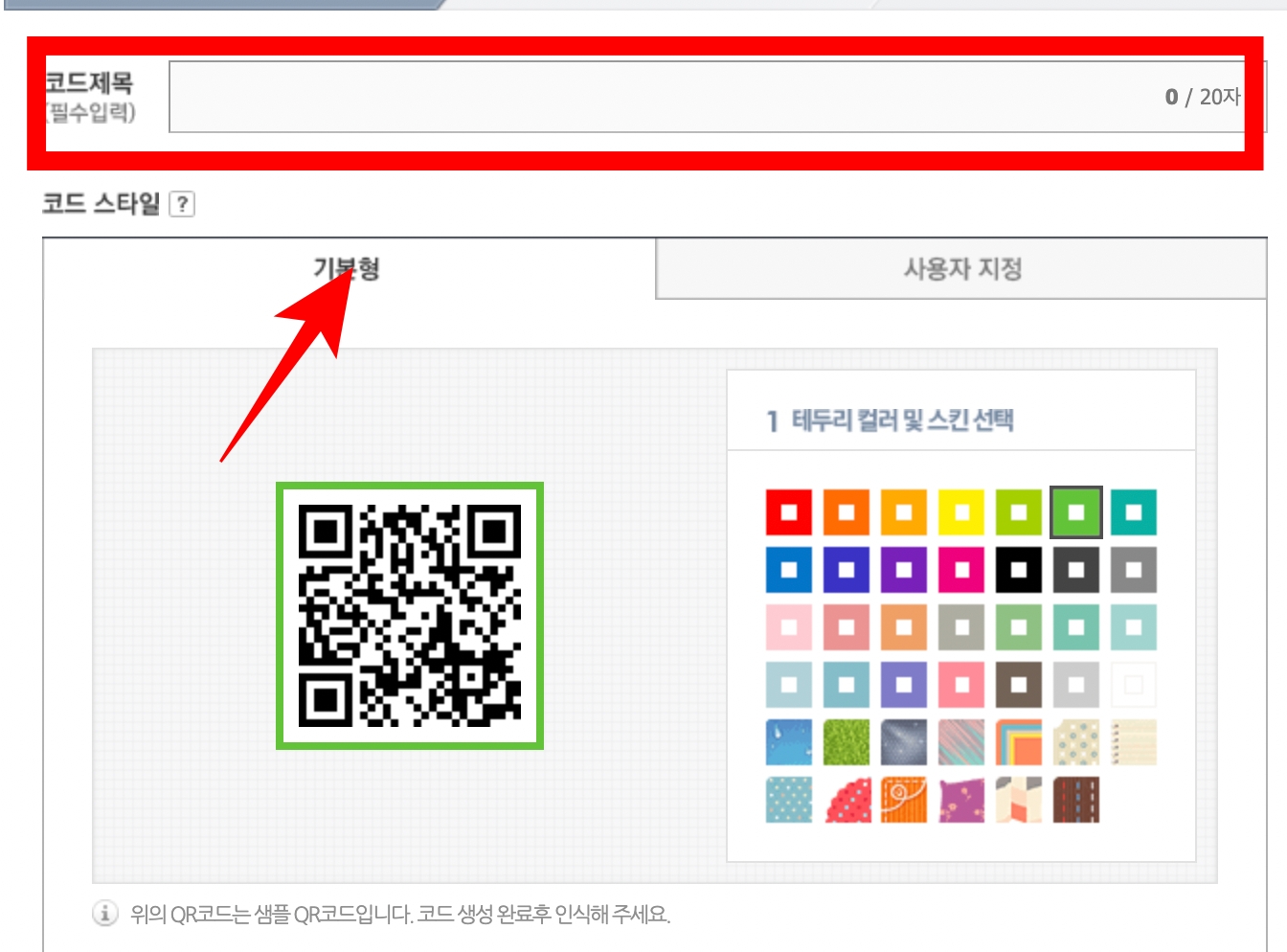Select the indigo border color
This screenshot has height=952, width=1287.
(847, 570)
